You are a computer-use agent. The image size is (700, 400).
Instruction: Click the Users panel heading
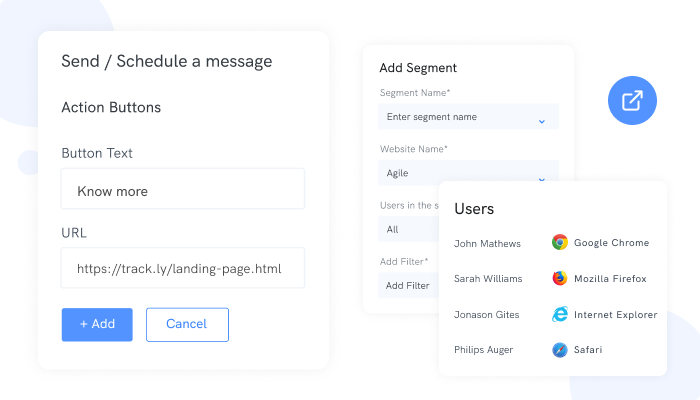[474, 209]
